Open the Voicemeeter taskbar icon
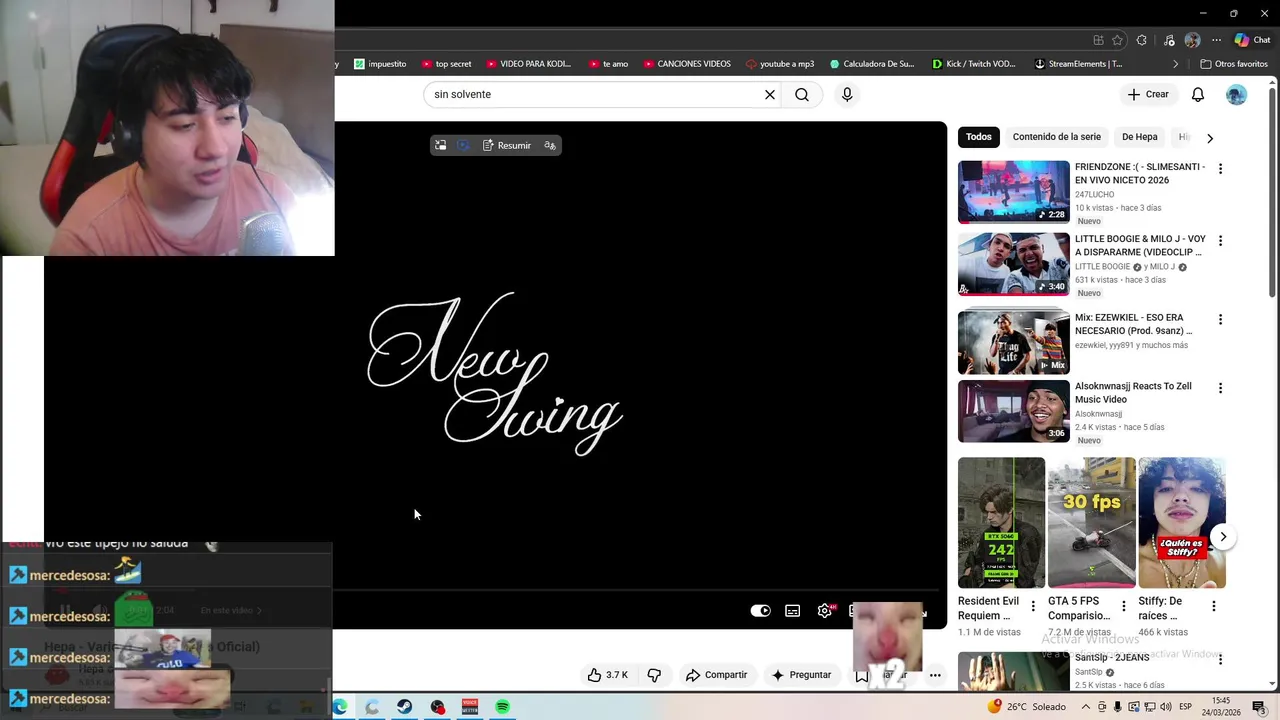The width and height of the screenshot is (1280, 720). point(470,707)
